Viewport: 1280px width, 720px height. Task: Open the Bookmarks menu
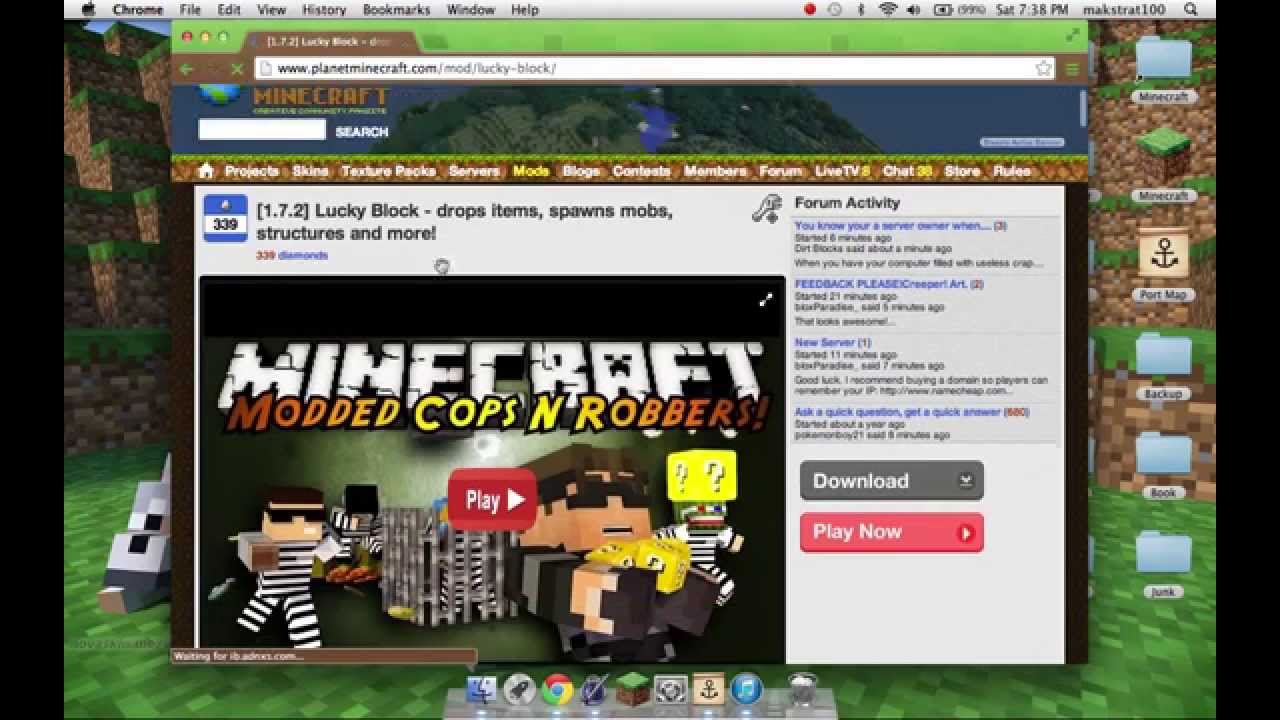[397, 9]
